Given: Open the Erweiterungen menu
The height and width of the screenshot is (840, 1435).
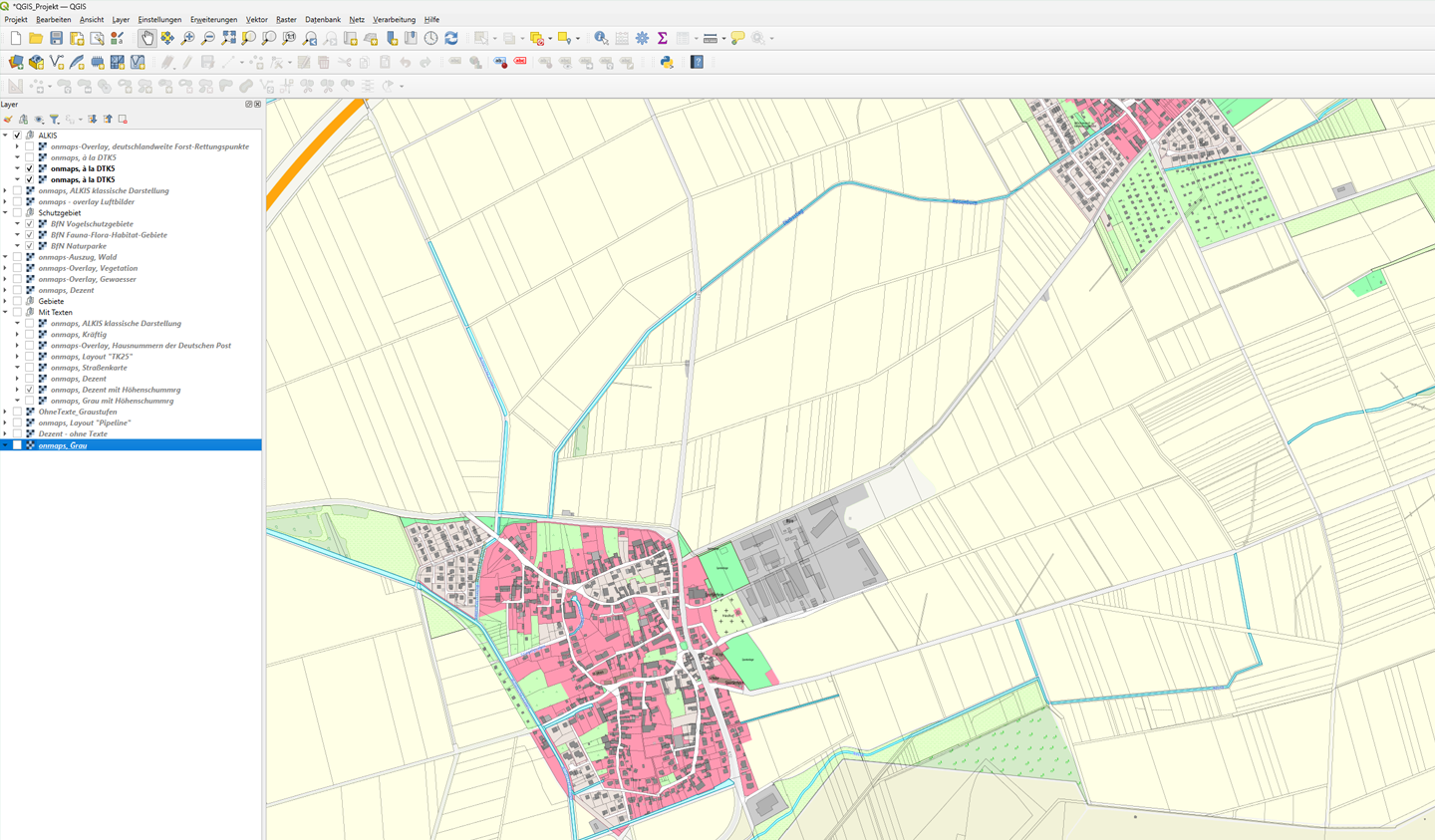Looking at the screenshot, I should click(x=214, y=19).
